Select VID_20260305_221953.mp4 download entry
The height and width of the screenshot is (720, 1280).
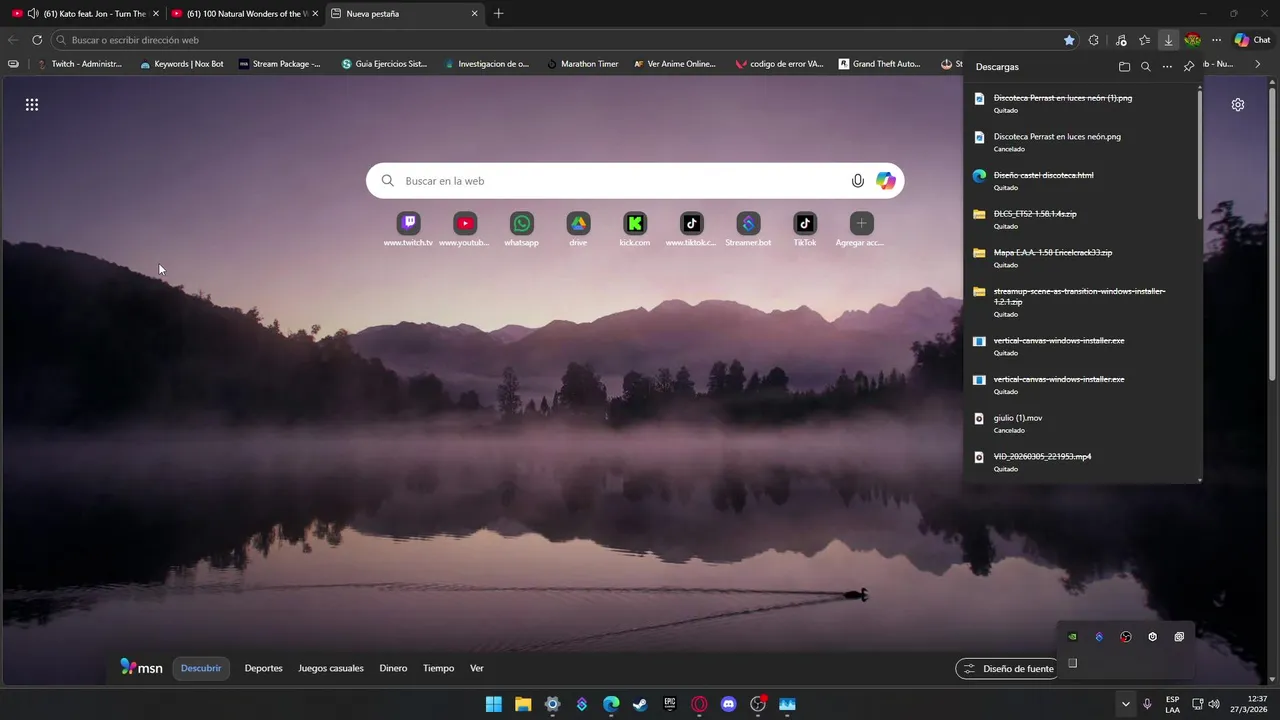1082,462
